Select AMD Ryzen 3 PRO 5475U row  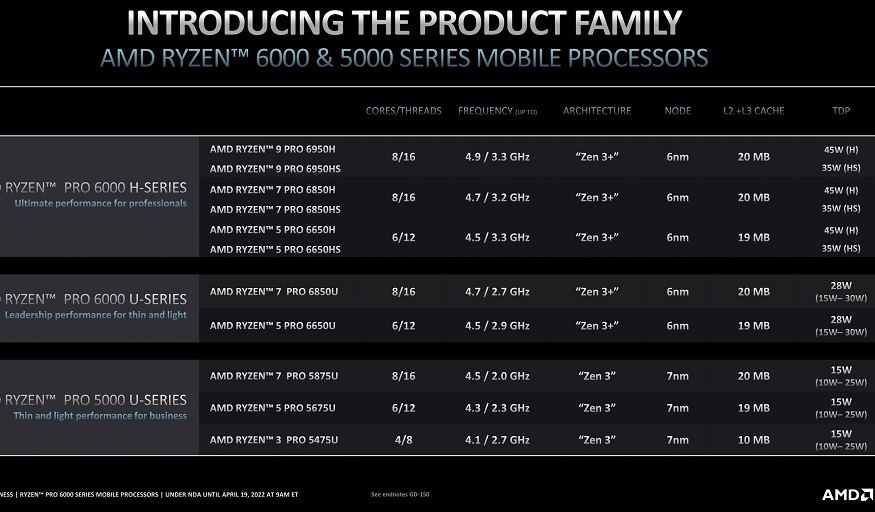pyautogui.click(x=537, y=439)
